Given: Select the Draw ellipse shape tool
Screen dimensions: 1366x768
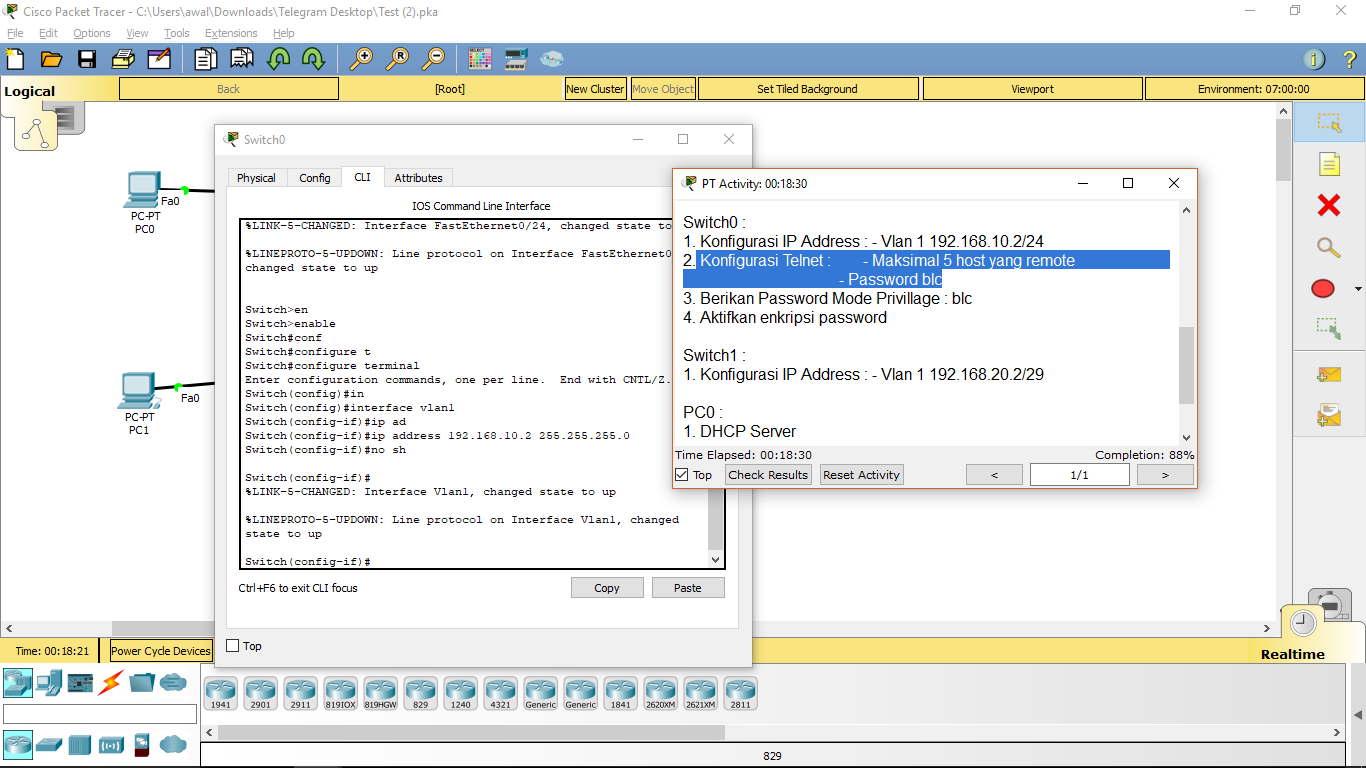Looking at the screenshot, I should pos(1323,289).
